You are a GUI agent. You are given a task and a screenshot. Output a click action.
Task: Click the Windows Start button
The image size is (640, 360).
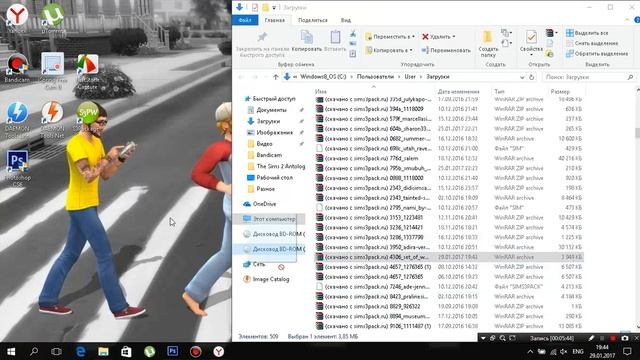click(x=11, y=351)
